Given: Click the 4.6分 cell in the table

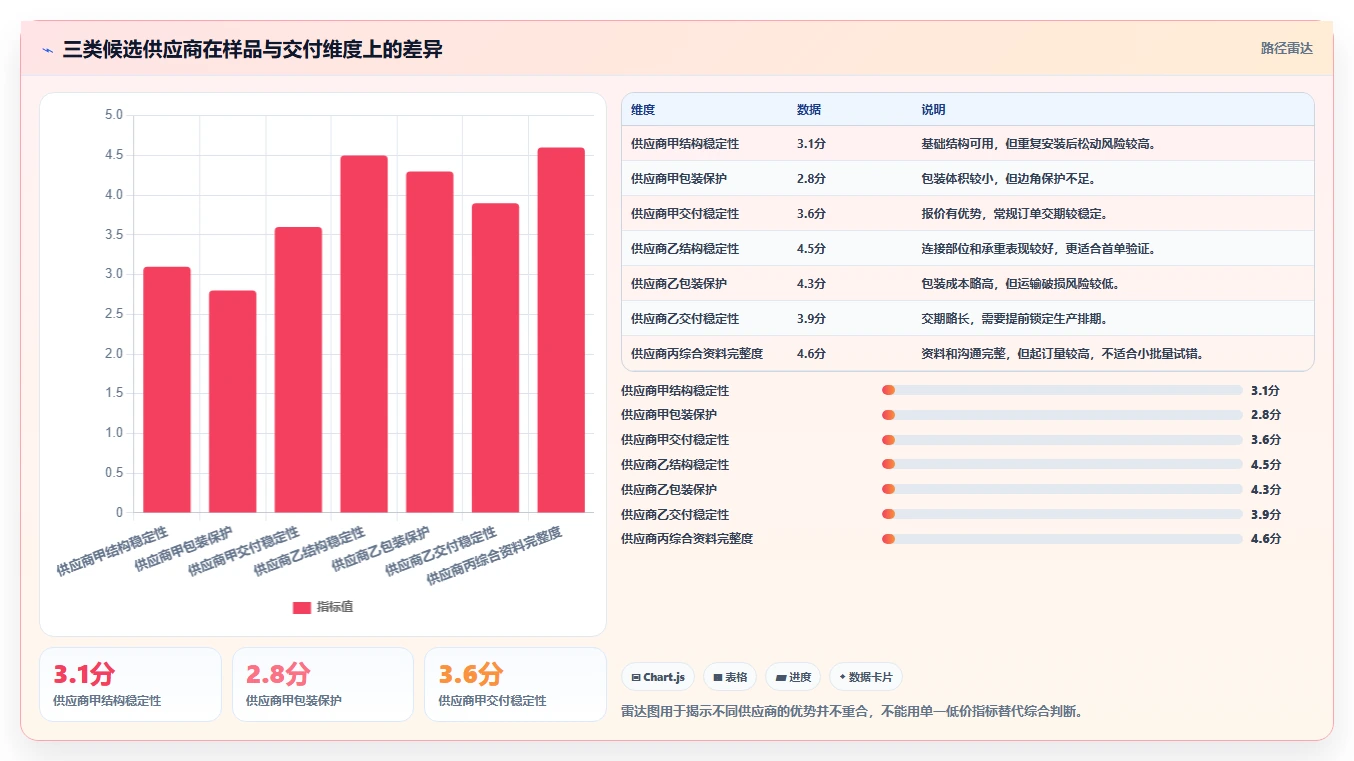Looking at the screenshot, I should [x=811, y=353].
